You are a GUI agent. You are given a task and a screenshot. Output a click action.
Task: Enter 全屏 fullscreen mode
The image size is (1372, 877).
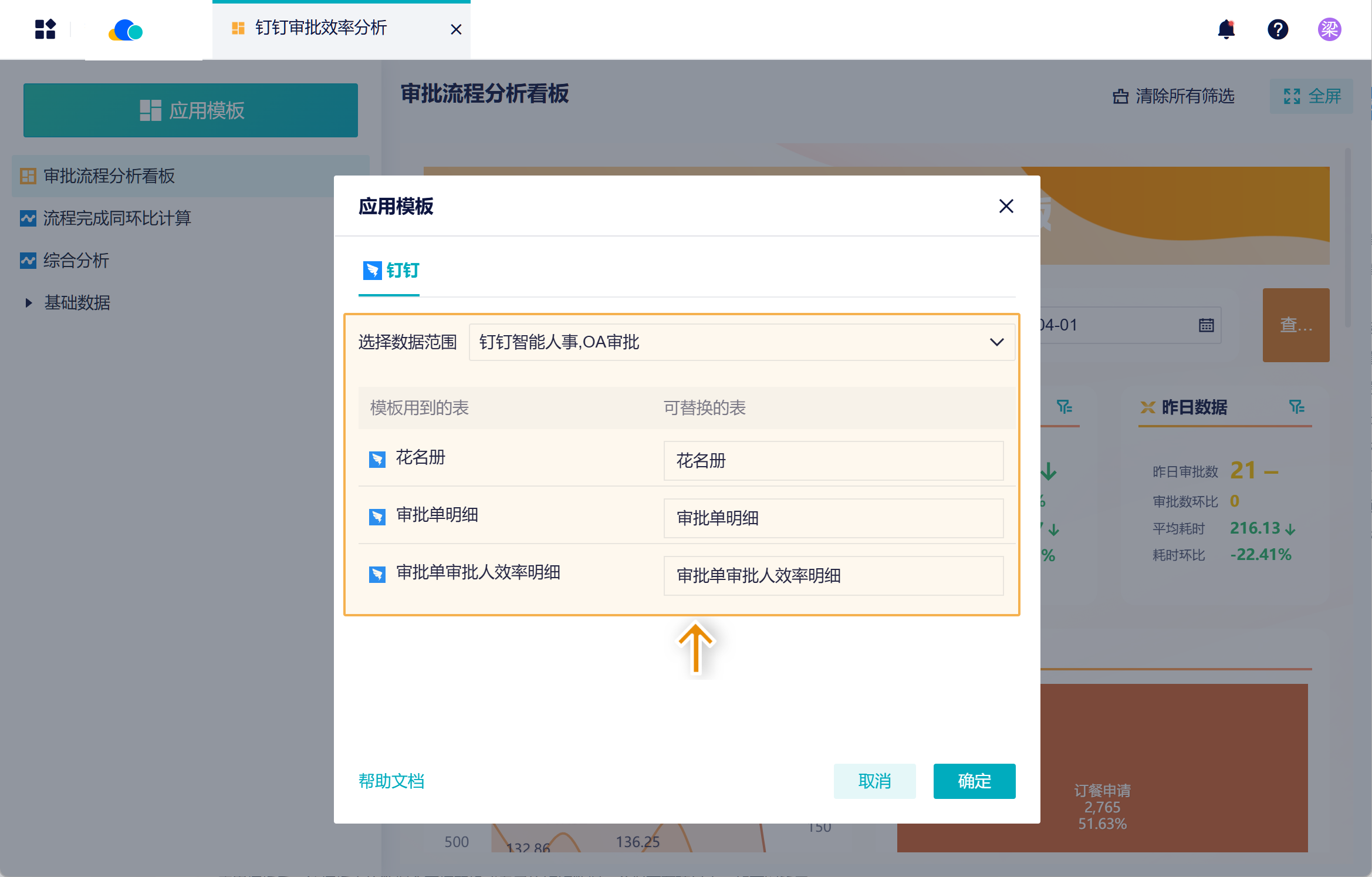coord(1312,96)
